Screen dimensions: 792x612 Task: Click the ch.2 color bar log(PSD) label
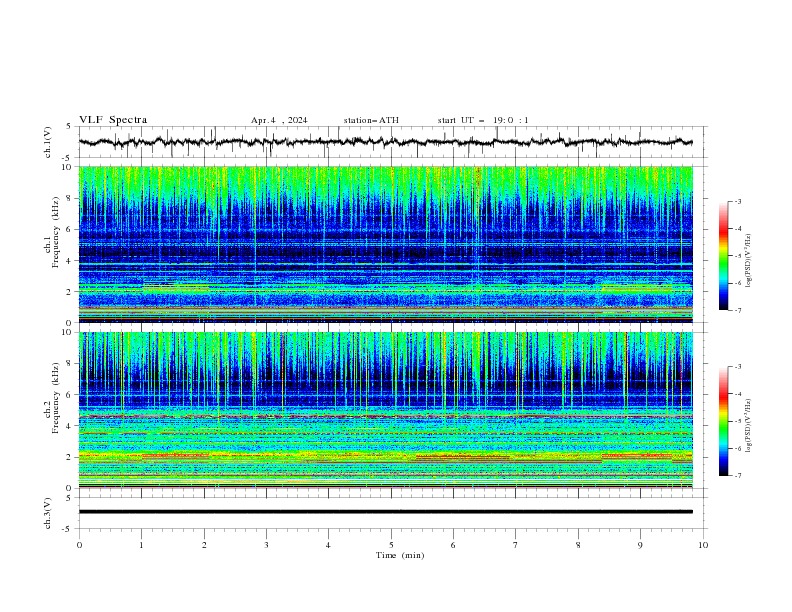(x=749, y=426)
